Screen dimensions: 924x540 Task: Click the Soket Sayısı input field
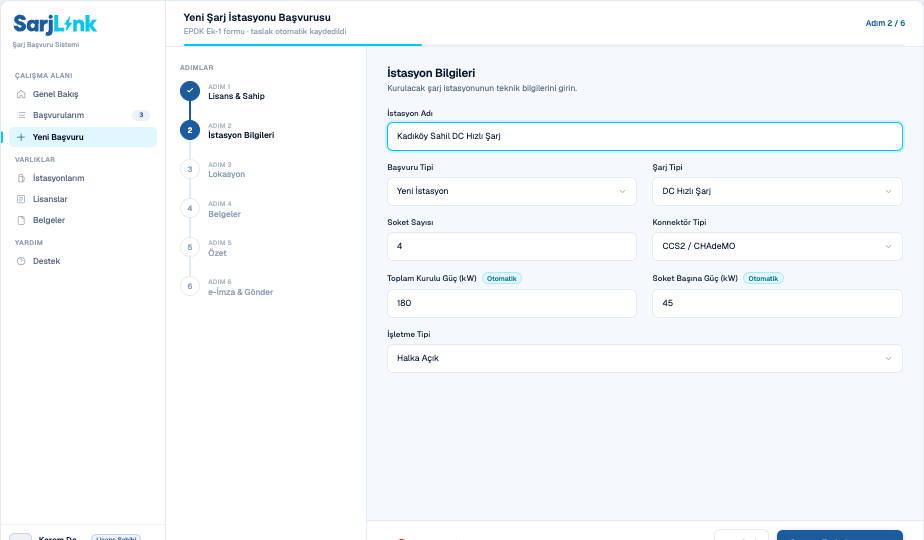[x=512, y=246]
